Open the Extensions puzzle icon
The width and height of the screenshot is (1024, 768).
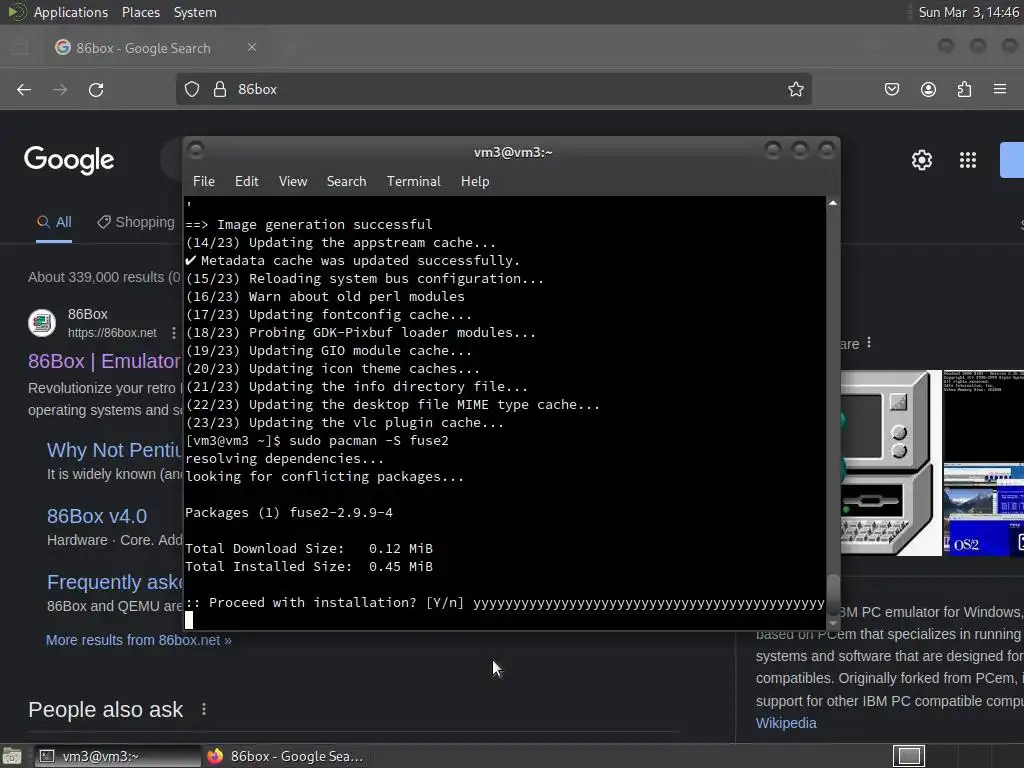pyautogui.click(x=965, y=89)
